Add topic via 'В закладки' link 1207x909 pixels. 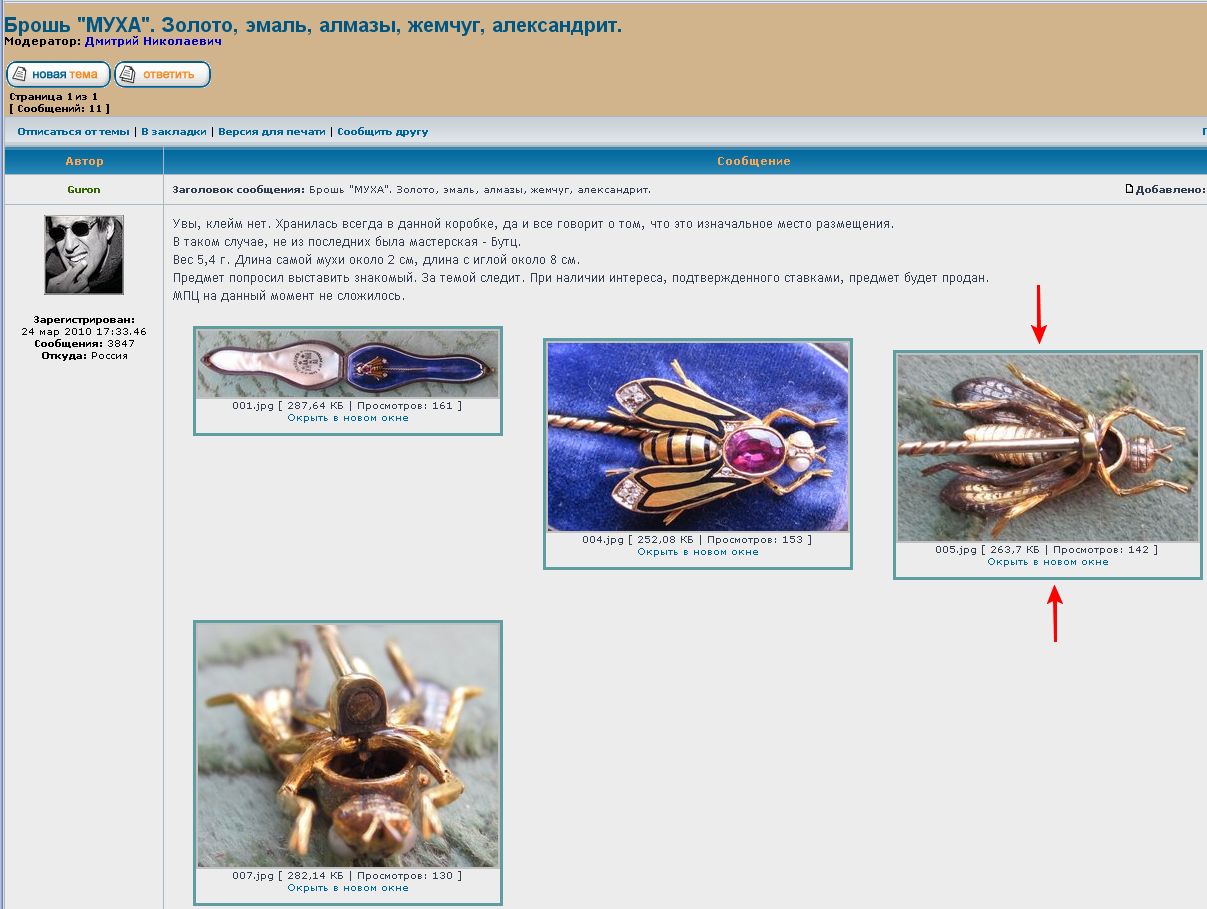click(x=174, y=132)
